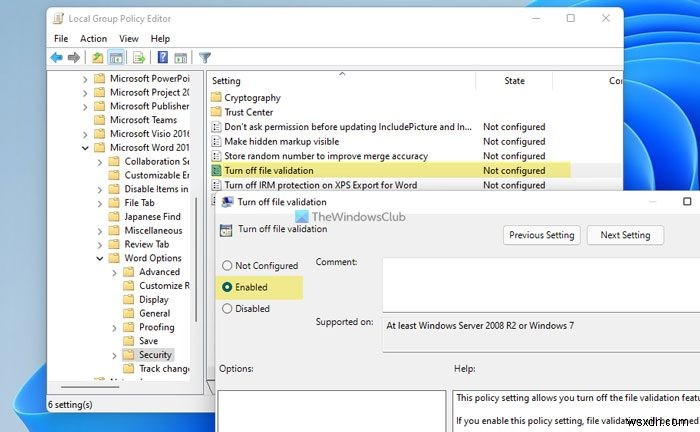This screenshot has width=700, height=432.
Task: Open the View menu
Action: pos(129,39)
